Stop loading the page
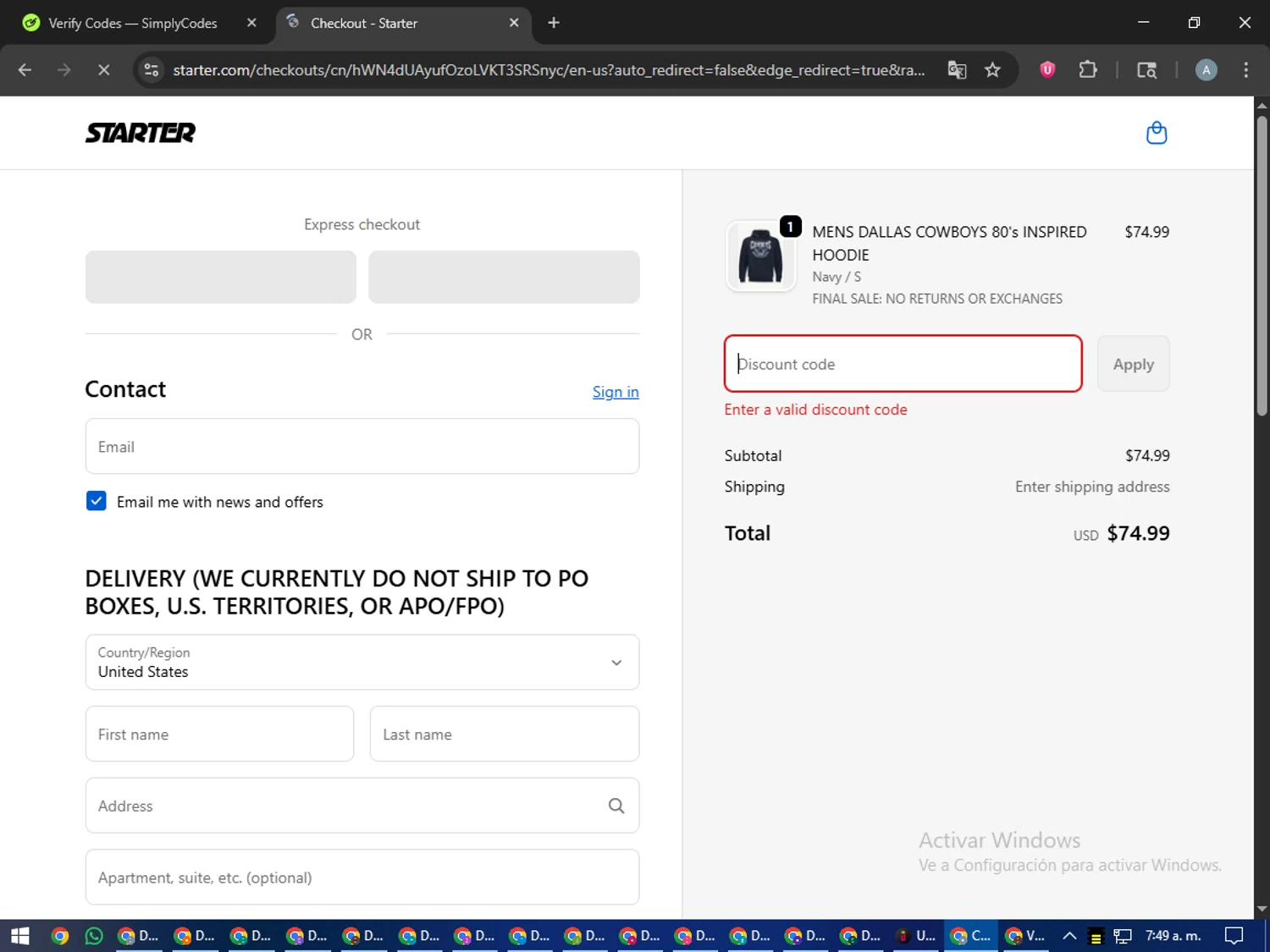The width and height of the screenshot is (1270, 952). click(x=103, y=70)
